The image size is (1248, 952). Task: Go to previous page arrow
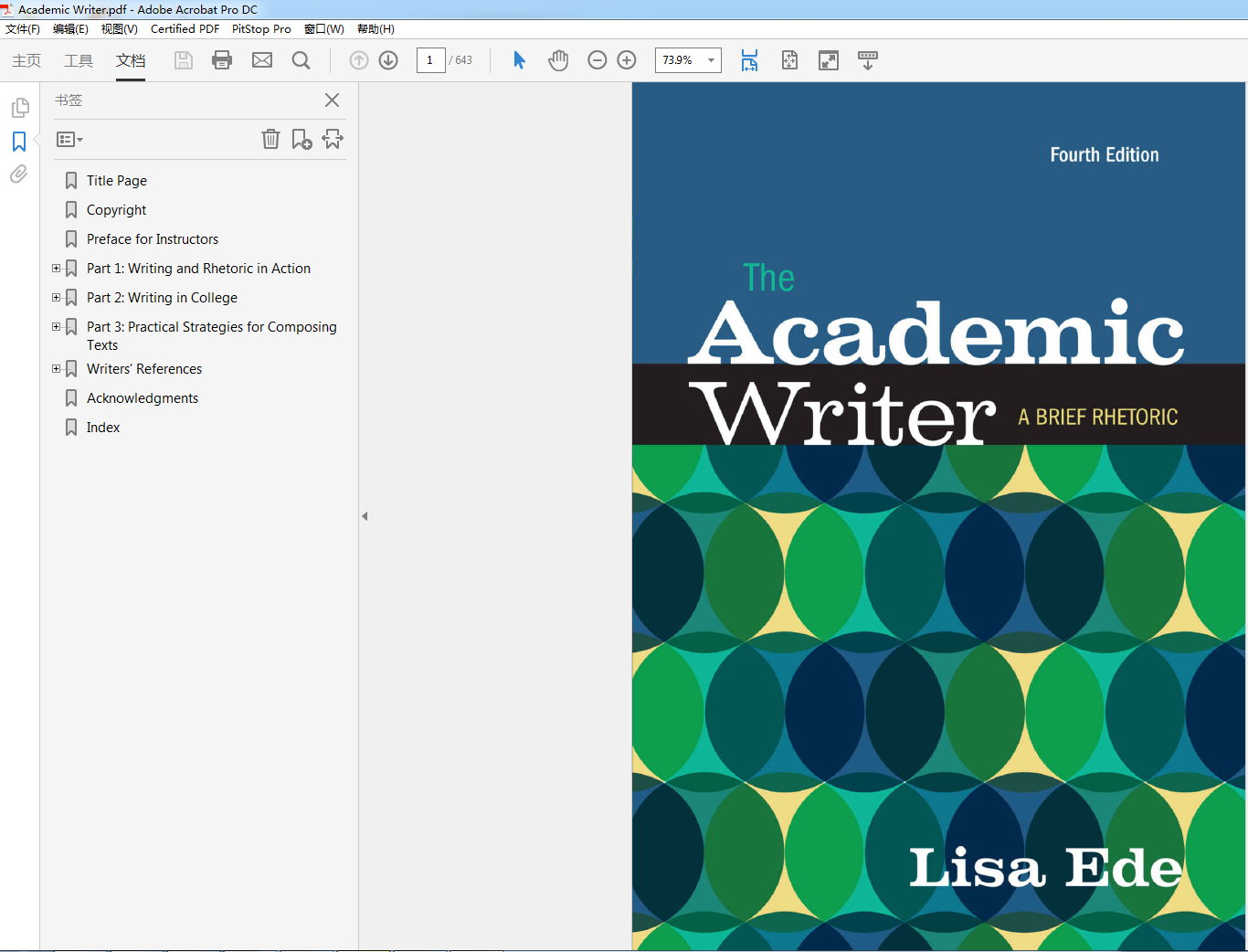(x=359, y=60)
